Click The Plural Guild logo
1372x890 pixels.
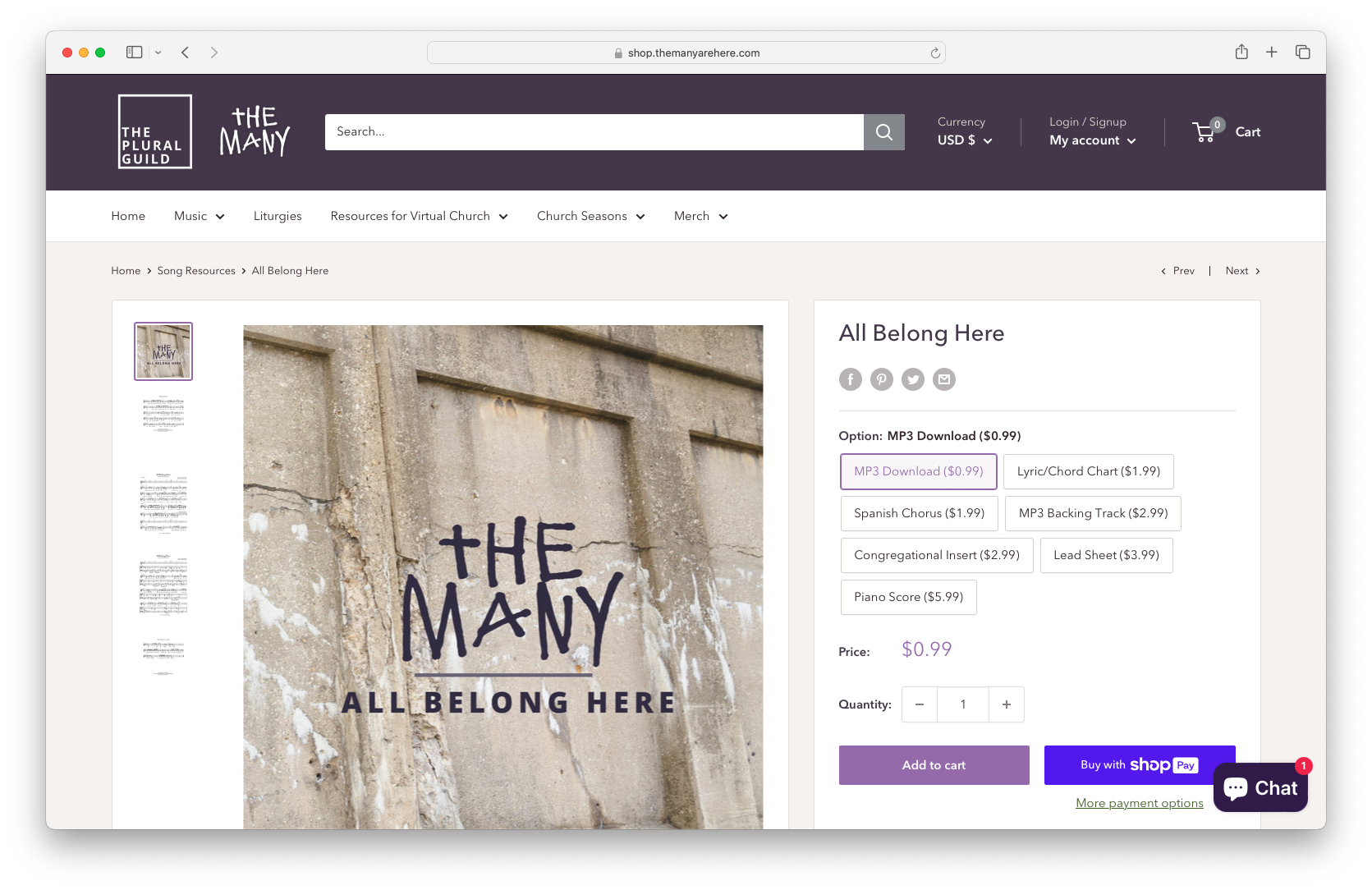[155, 131]
